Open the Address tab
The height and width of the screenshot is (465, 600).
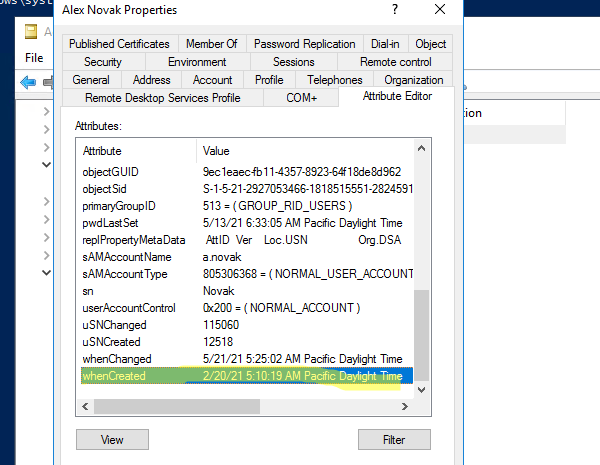click(x=152, y=80)
